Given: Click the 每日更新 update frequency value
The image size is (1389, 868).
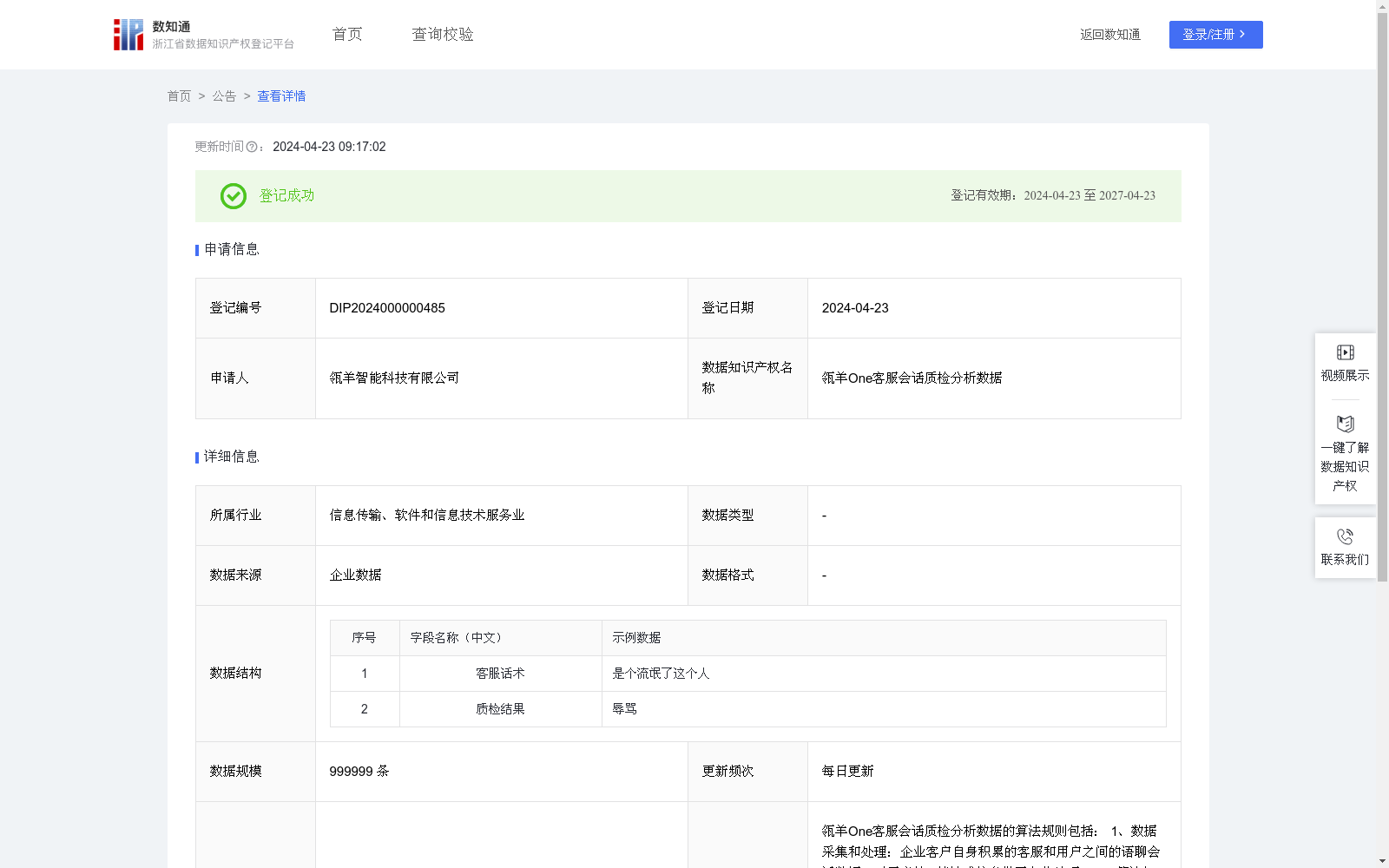Looking at the screenshot, I should click(847, 772).
